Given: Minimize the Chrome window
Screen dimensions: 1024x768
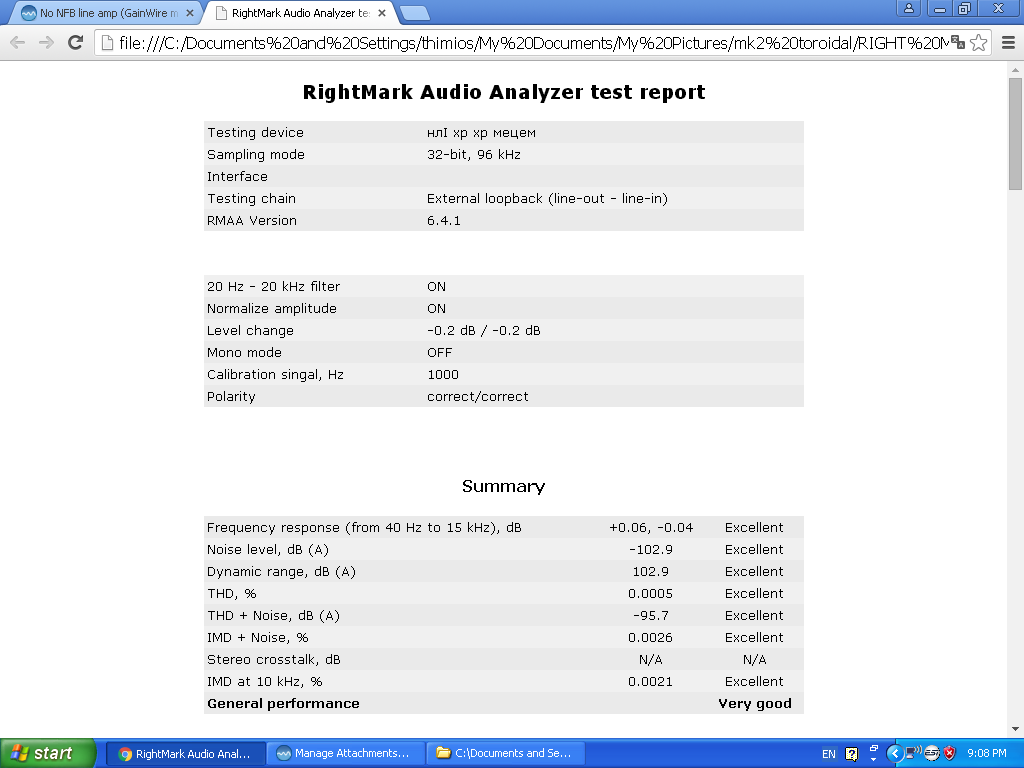Looking at the screenshot, I should [940, 8].
